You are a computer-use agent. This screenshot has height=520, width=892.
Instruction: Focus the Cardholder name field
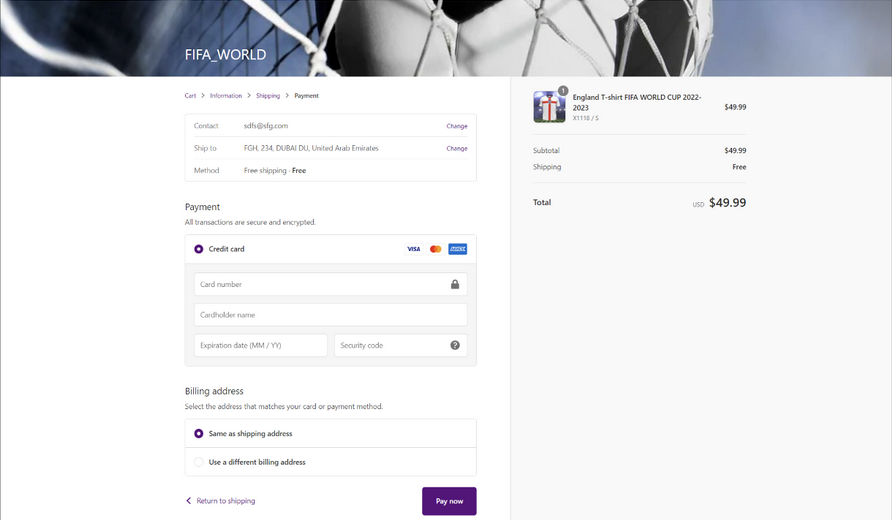[331, 315]
